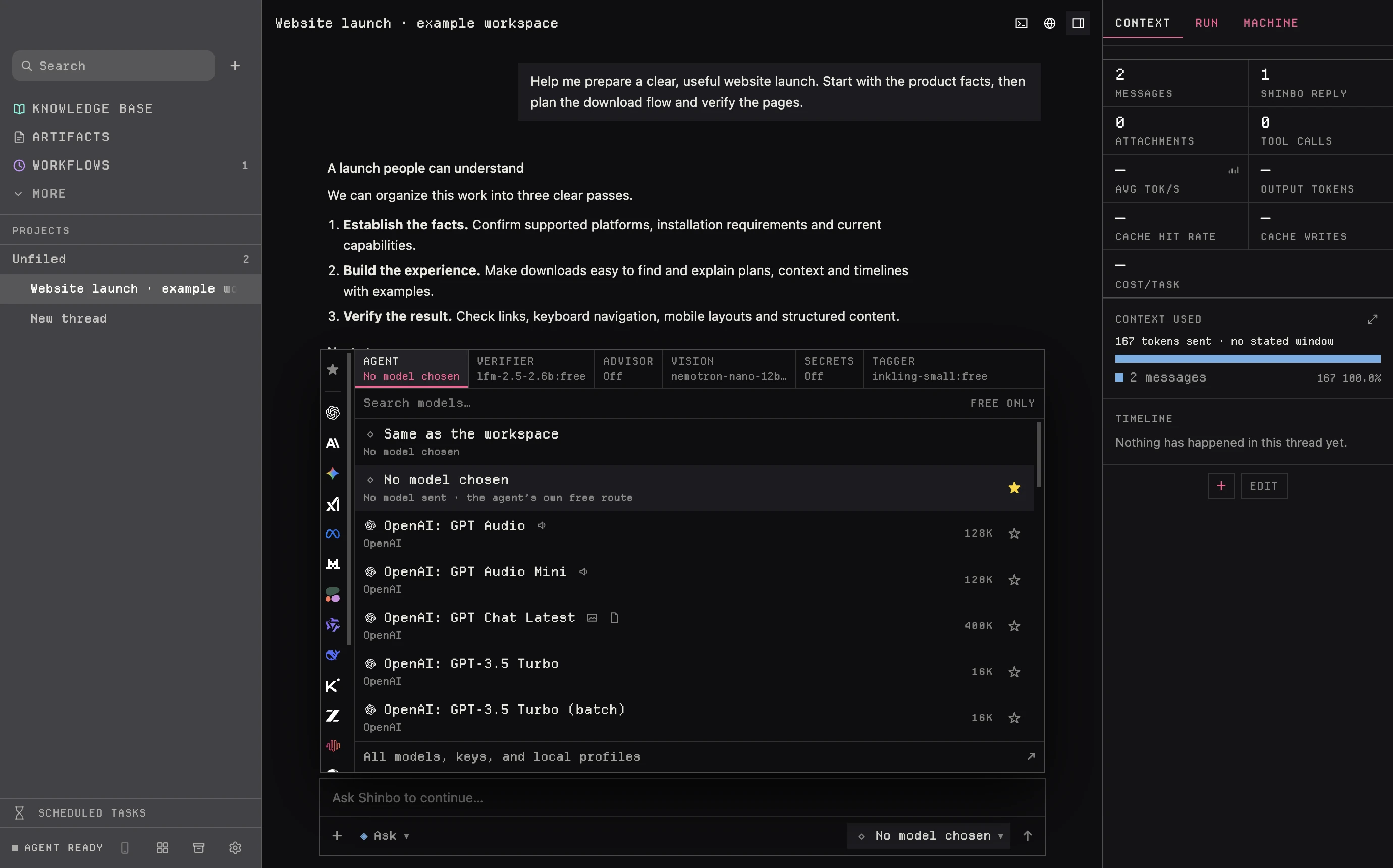Image resolution: width=1393 pixels, height=868 pixels.
Task: Open the Workflows section
Action: (x=131, y=166)
